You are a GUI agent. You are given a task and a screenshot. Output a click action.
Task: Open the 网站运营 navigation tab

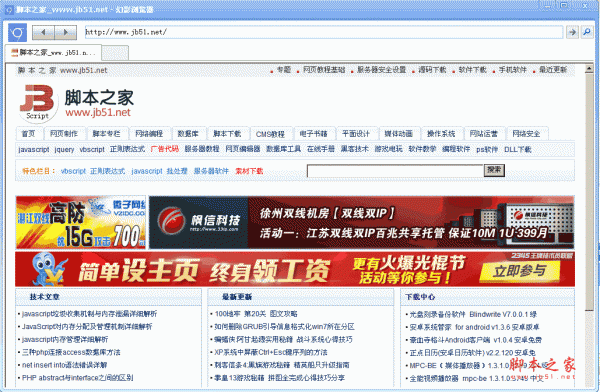(484, 134)
